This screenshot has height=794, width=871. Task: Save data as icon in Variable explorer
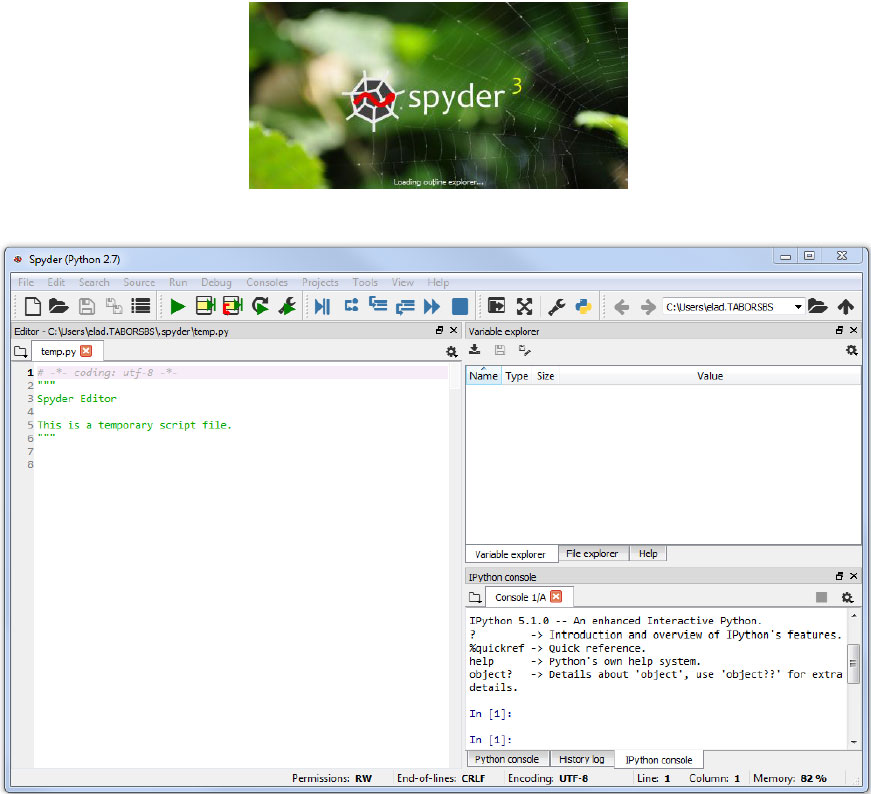(524, 350)
